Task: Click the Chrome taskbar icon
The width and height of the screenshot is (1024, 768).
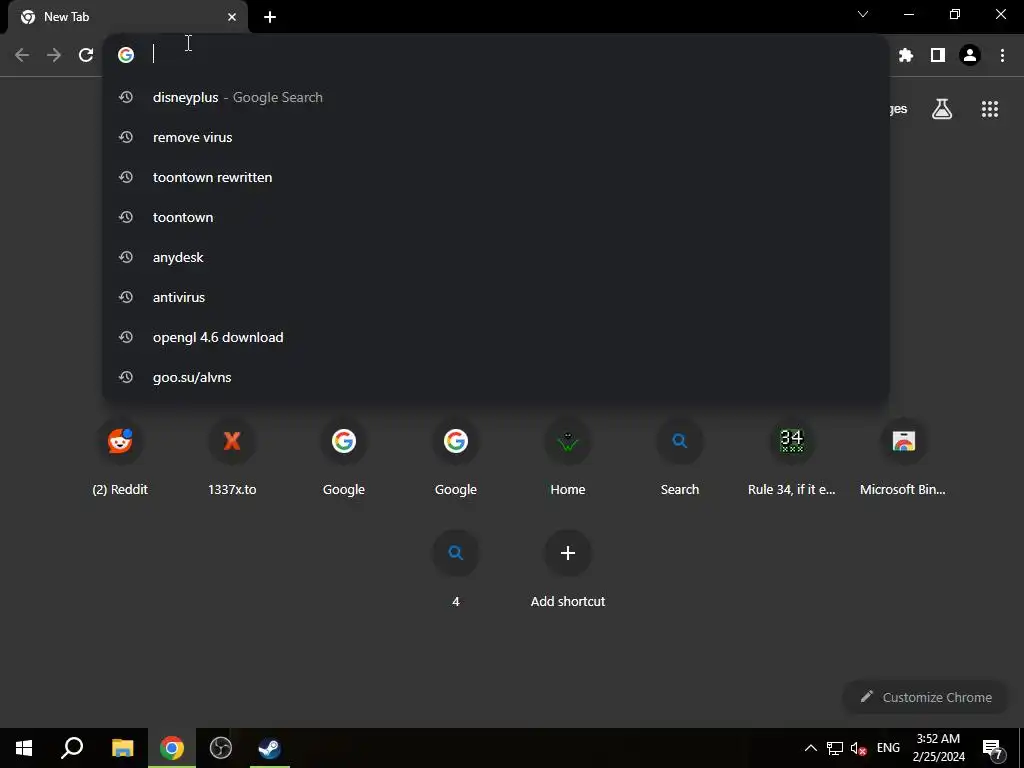Action: (x=172, y=748)
